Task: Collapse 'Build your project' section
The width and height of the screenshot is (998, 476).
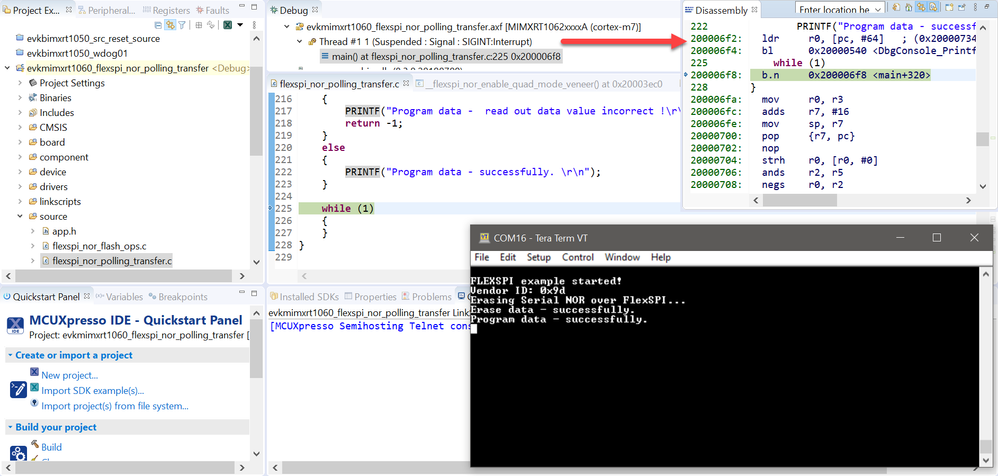Action: pyautogui.click(x=10, y=427)
